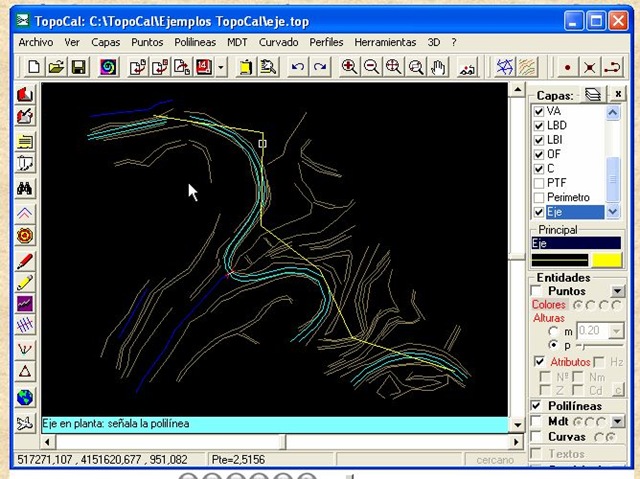Uncheck the Polilíneas checkbox

536,406
